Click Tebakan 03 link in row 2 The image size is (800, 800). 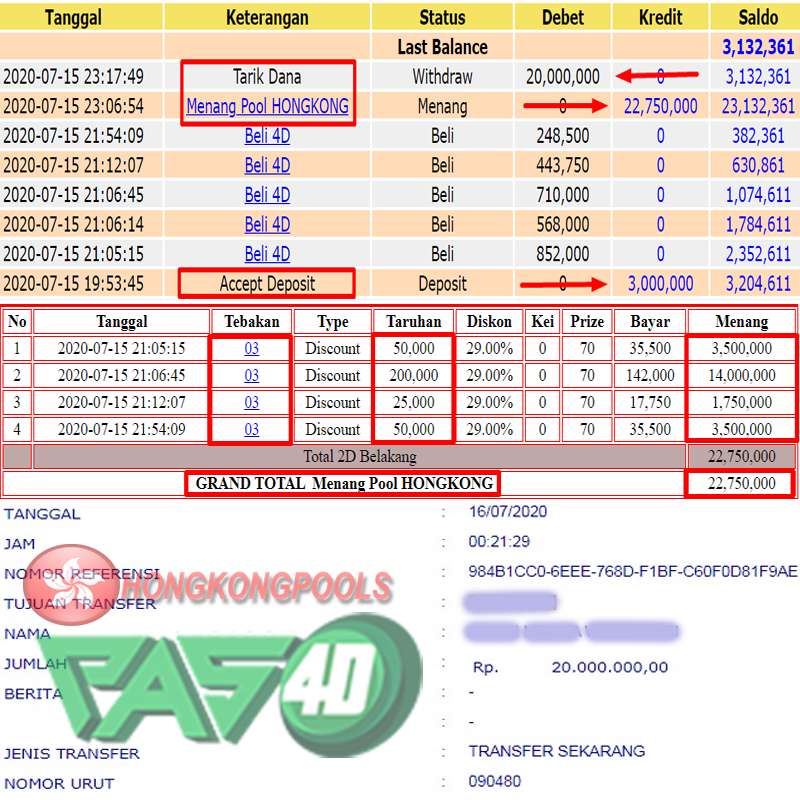tap(252, 376)
